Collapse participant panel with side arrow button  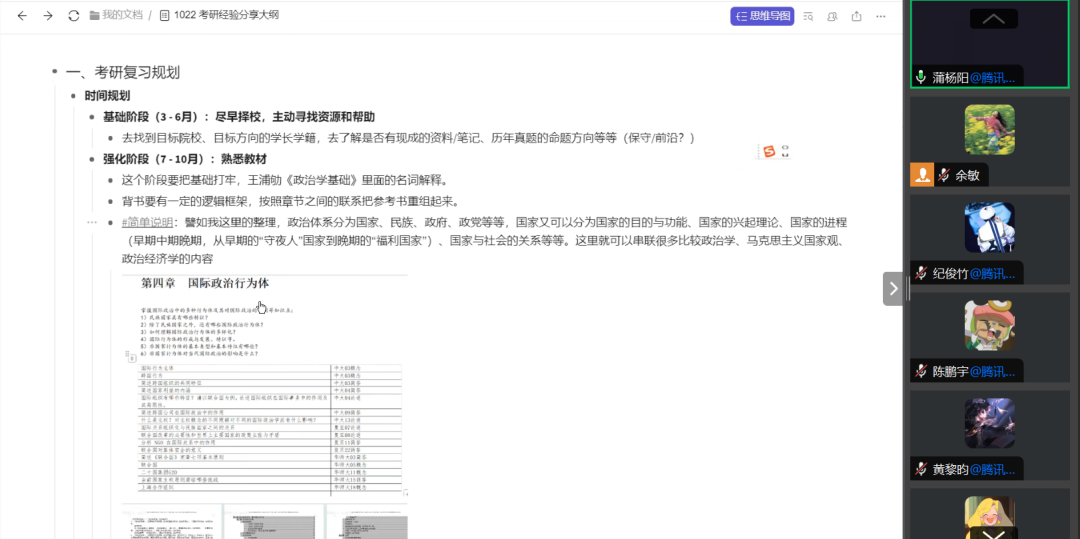pos(892,289)
